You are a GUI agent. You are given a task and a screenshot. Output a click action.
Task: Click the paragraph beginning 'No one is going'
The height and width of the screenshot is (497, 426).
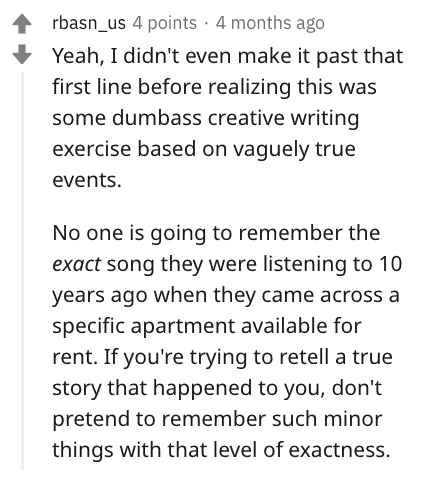pyautogui.click(x=227, y=341)
